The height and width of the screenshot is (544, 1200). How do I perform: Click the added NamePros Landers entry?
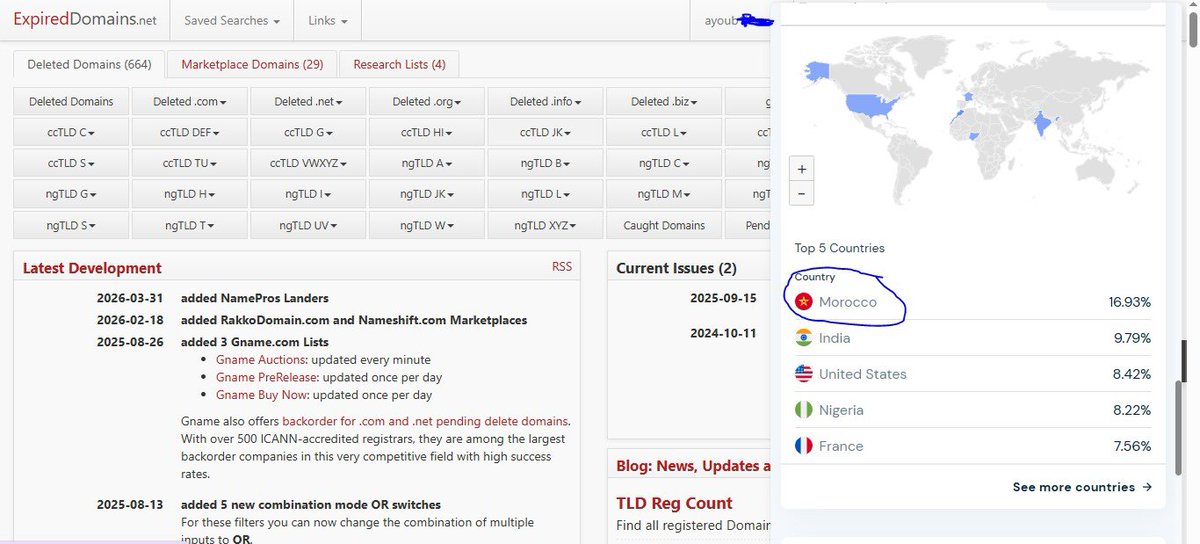[x=255, y=298]
